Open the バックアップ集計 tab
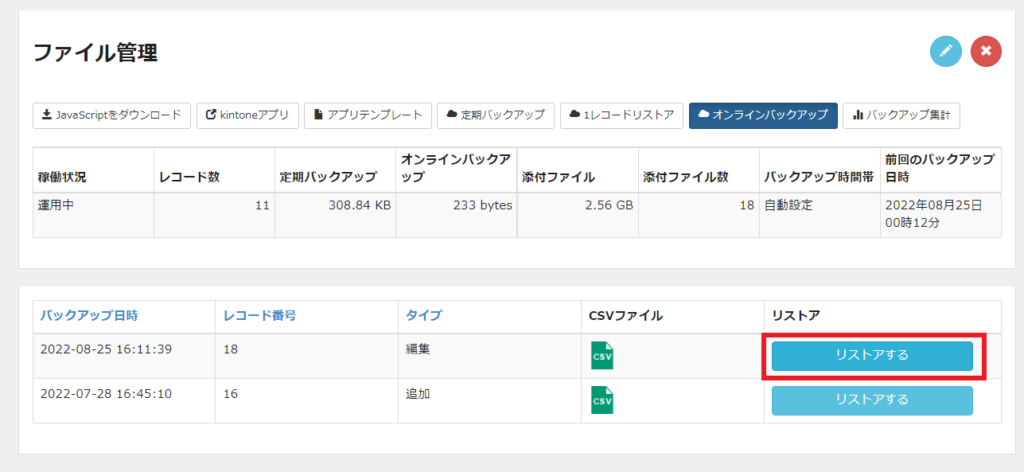This screenshot has width=1024, height=472. 901,116
